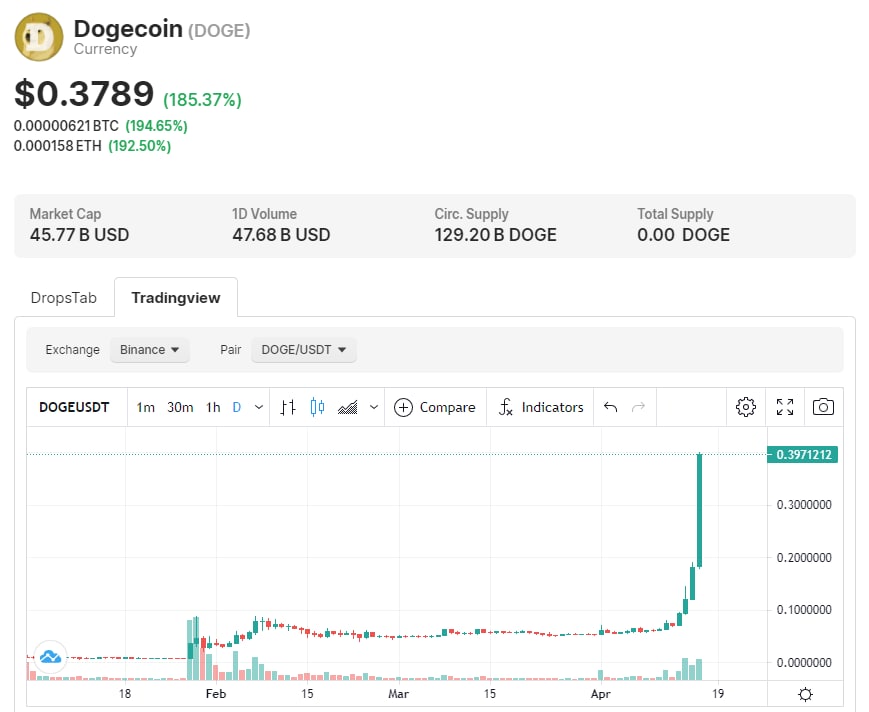Open the Binance exchange dropdown
The width and height of the screenshot is (869, 712).
(150, 350)
